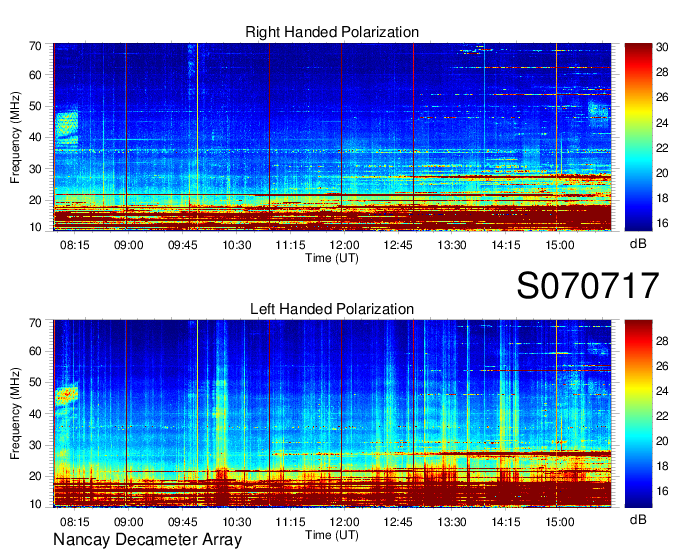This screenshot has height=552, width=680.
Task: Click the 08:15 time tick on Left Handed plot
Action: [75, 522]
